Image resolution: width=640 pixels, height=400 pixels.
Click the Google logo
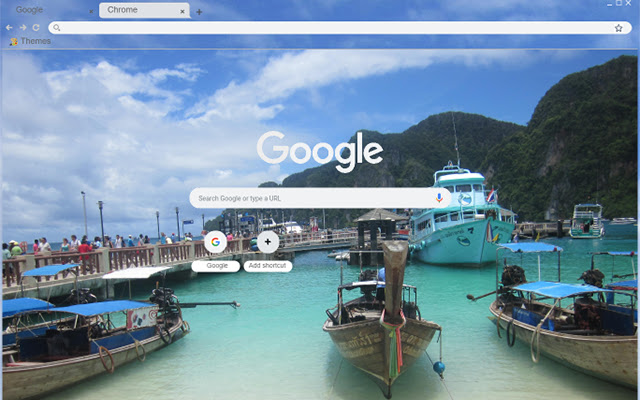click(x=320, y=151)
